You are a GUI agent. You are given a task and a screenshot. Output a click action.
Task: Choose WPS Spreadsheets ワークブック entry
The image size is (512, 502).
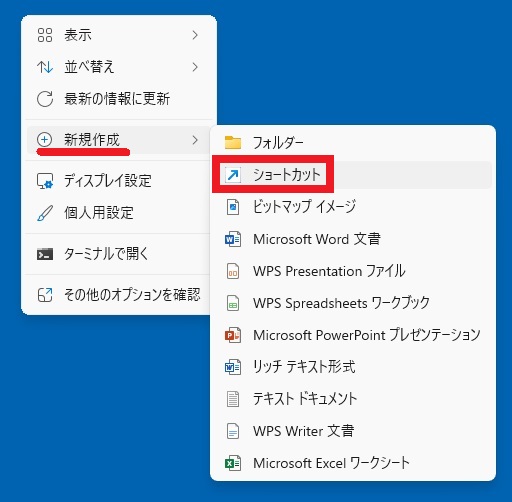pos(353,303)
